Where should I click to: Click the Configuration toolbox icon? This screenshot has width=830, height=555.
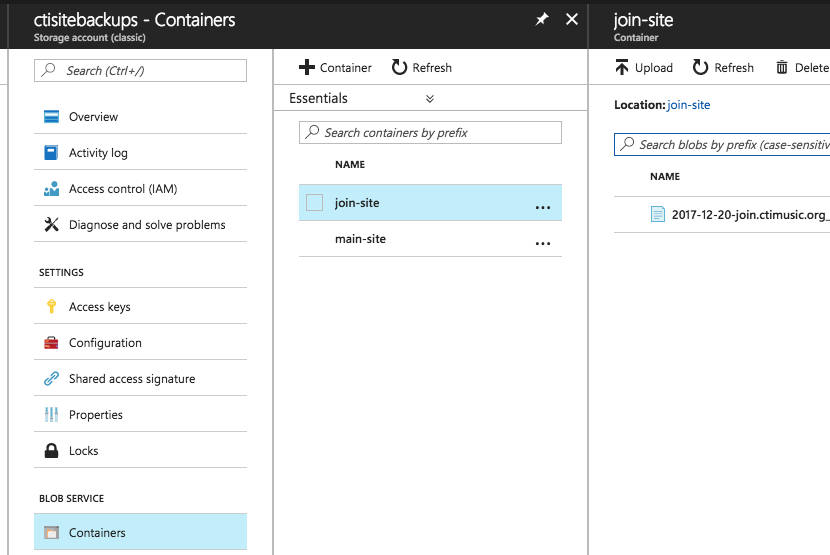pyautogui.click(x=51, y=343)
